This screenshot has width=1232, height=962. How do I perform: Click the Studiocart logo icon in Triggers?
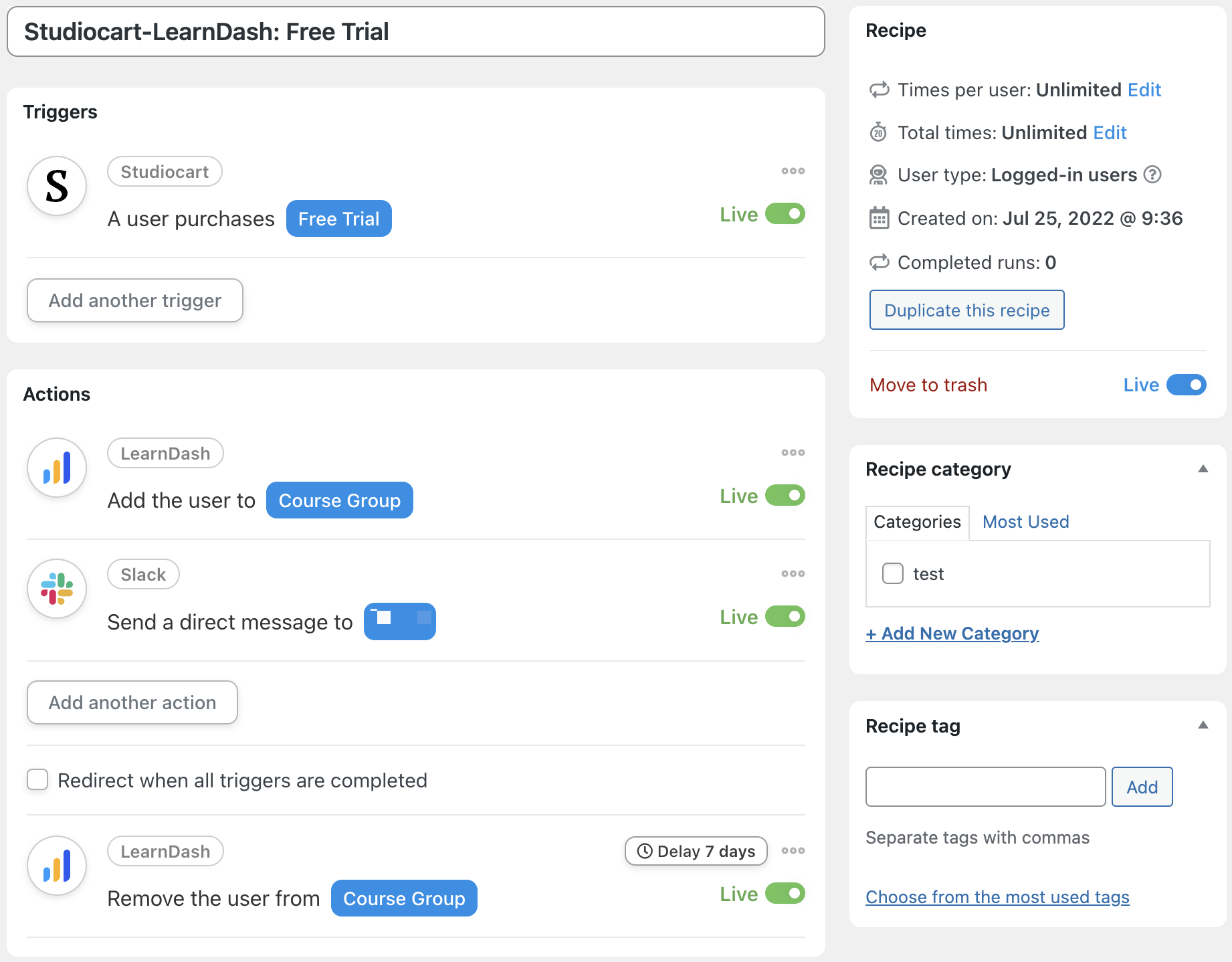[x=57, y=186]
